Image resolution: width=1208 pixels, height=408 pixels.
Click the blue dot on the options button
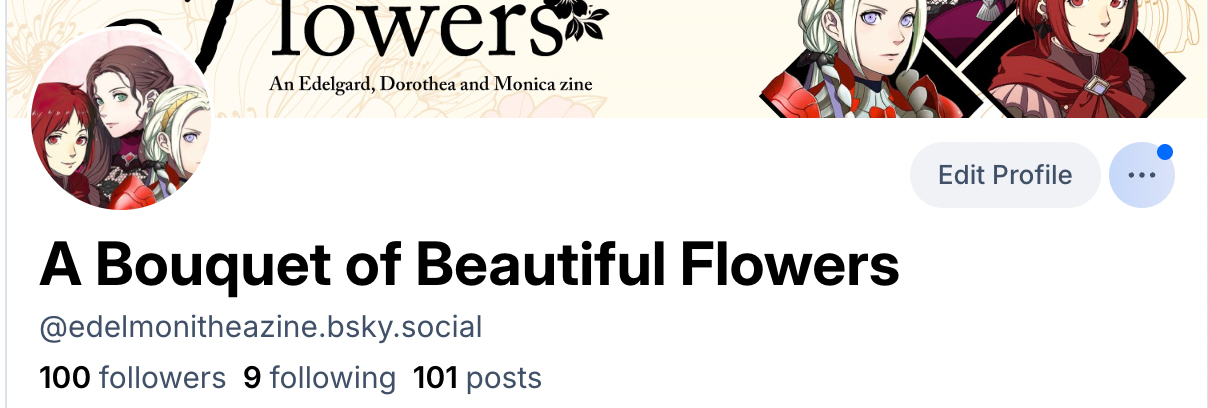[x=1164, y=152]
